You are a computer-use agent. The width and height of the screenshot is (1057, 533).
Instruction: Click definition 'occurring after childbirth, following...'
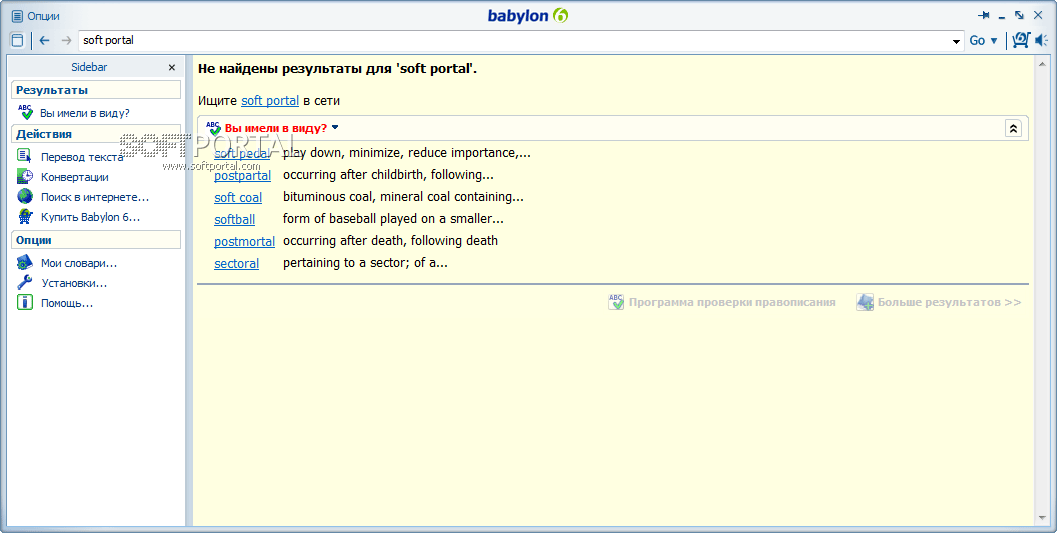point(388,175)
